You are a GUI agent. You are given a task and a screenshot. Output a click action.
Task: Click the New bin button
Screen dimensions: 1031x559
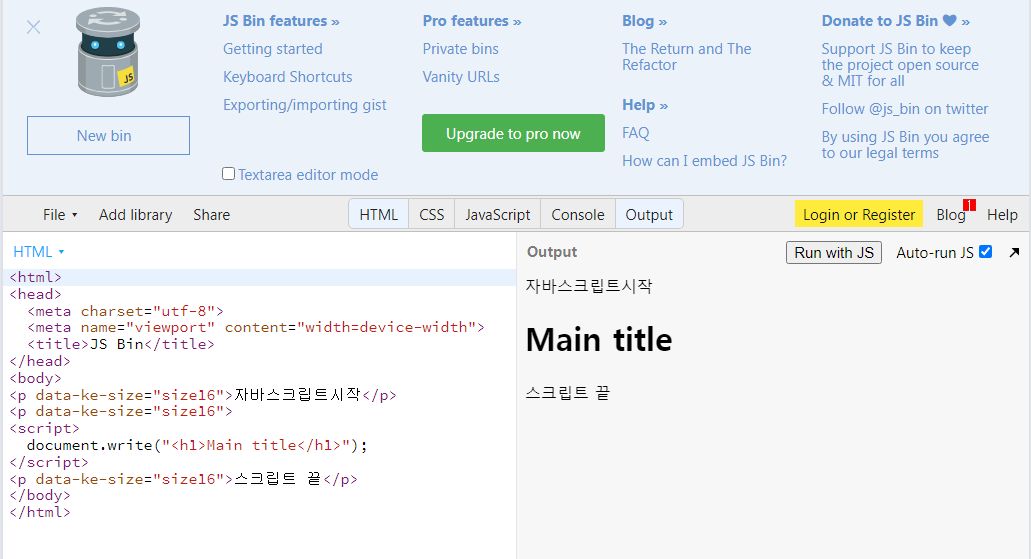(x=108, y=135)
